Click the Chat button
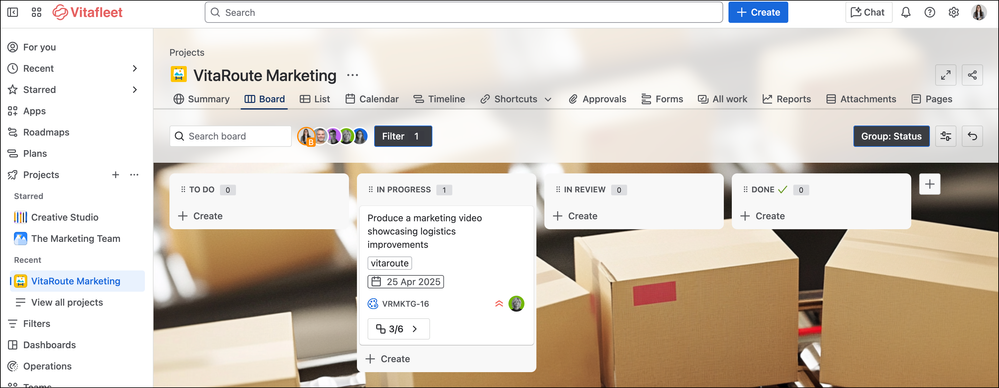This screenshot has height=388, width=999. pos(868,12)
